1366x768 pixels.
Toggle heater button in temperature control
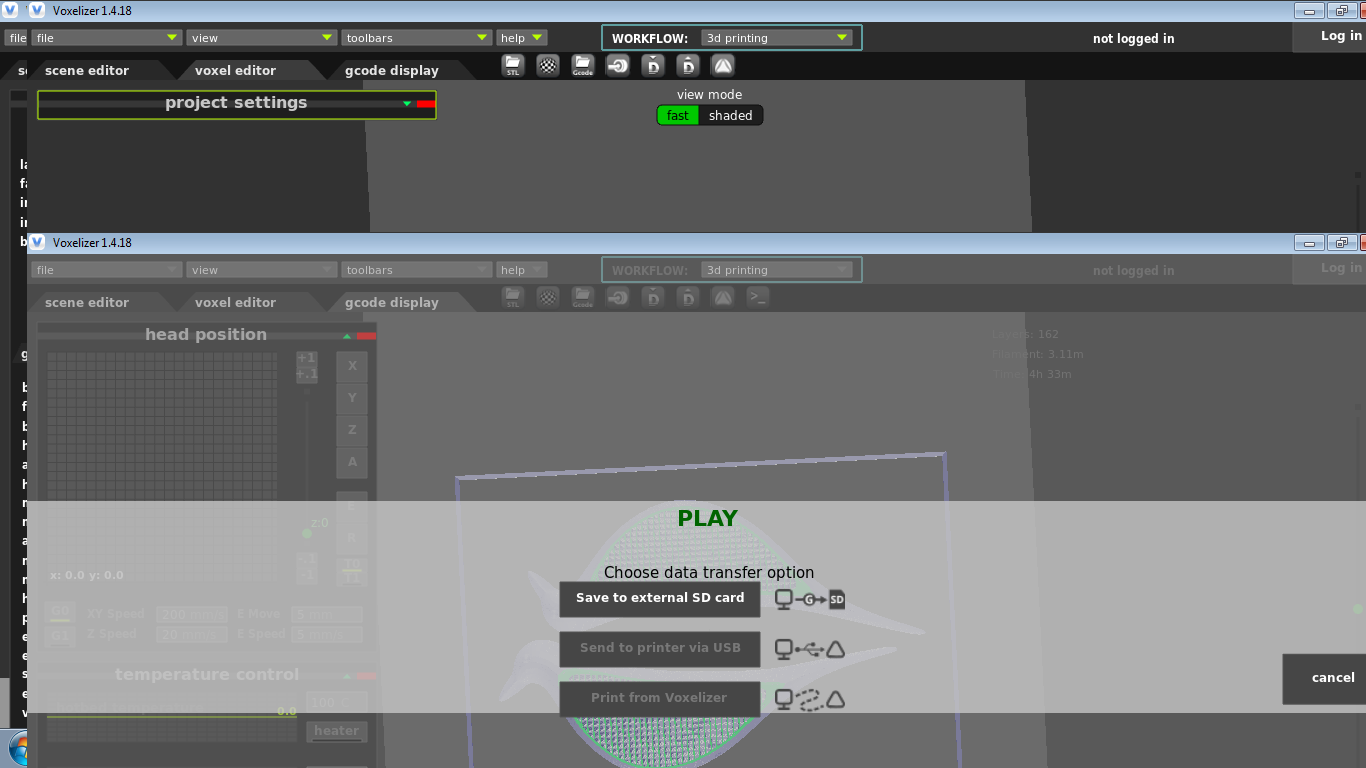[337, 731]
